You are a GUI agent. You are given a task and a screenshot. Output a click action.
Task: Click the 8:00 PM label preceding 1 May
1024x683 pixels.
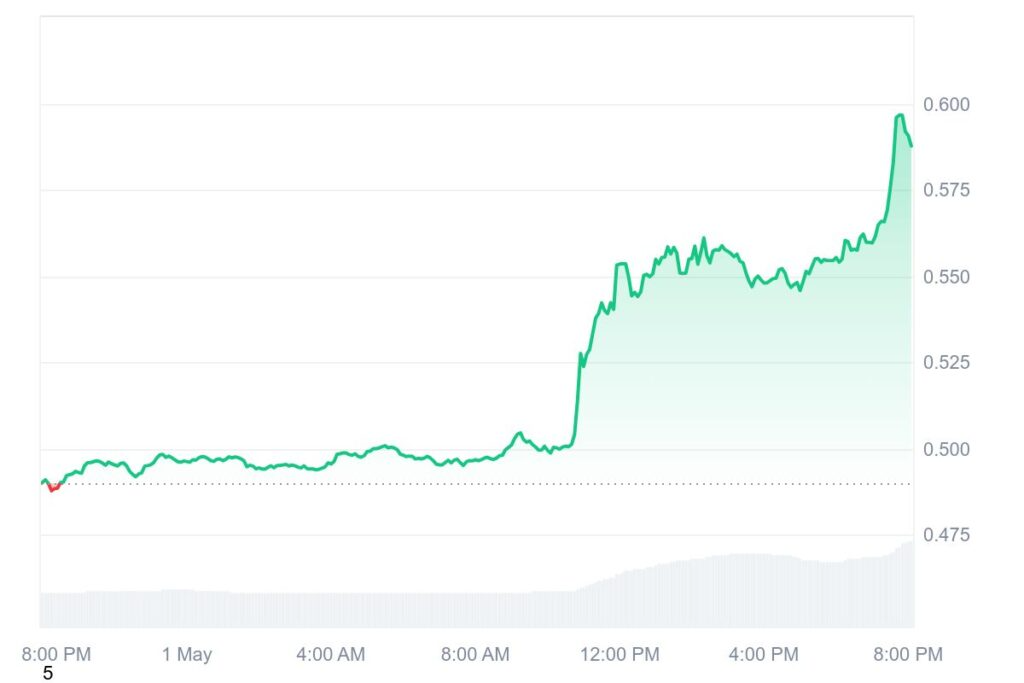point(56,655)
